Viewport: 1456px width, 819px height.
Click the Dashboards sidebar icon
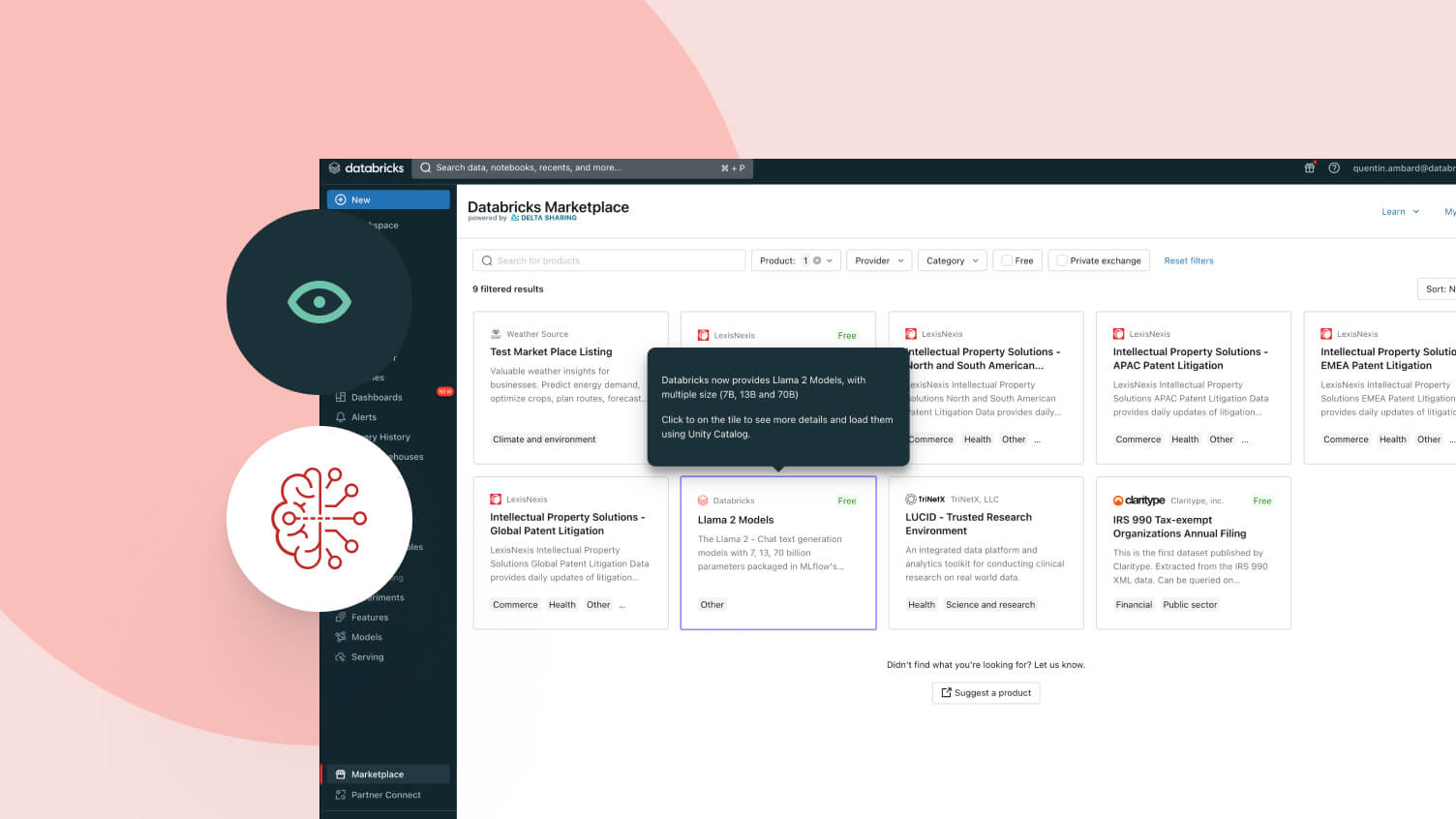click(341, 397)
